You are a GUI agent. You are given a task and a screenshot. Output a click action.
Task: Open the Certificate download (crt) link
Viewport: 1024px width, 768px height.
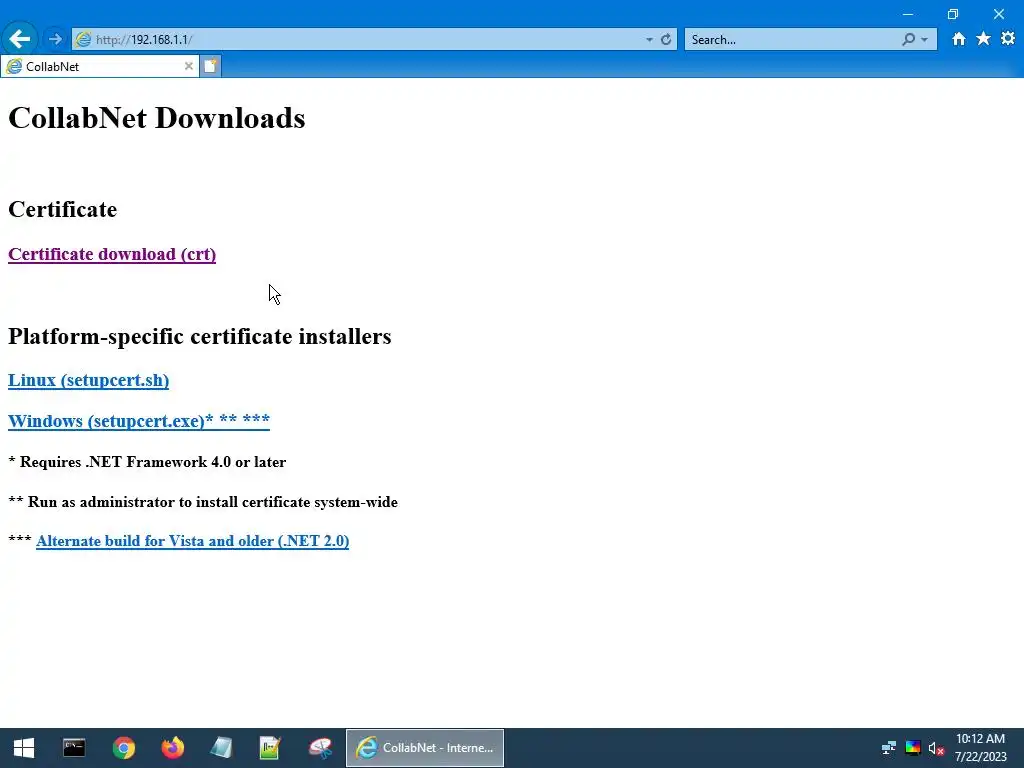pos(112,254)
